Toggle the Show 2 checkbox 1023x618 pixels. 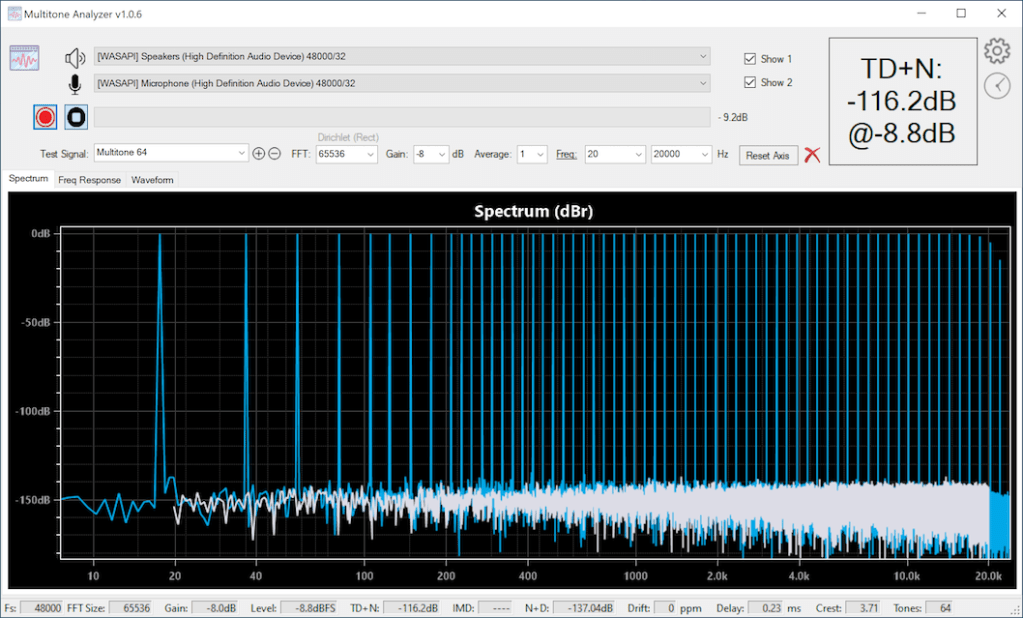[x=750, y=83]
